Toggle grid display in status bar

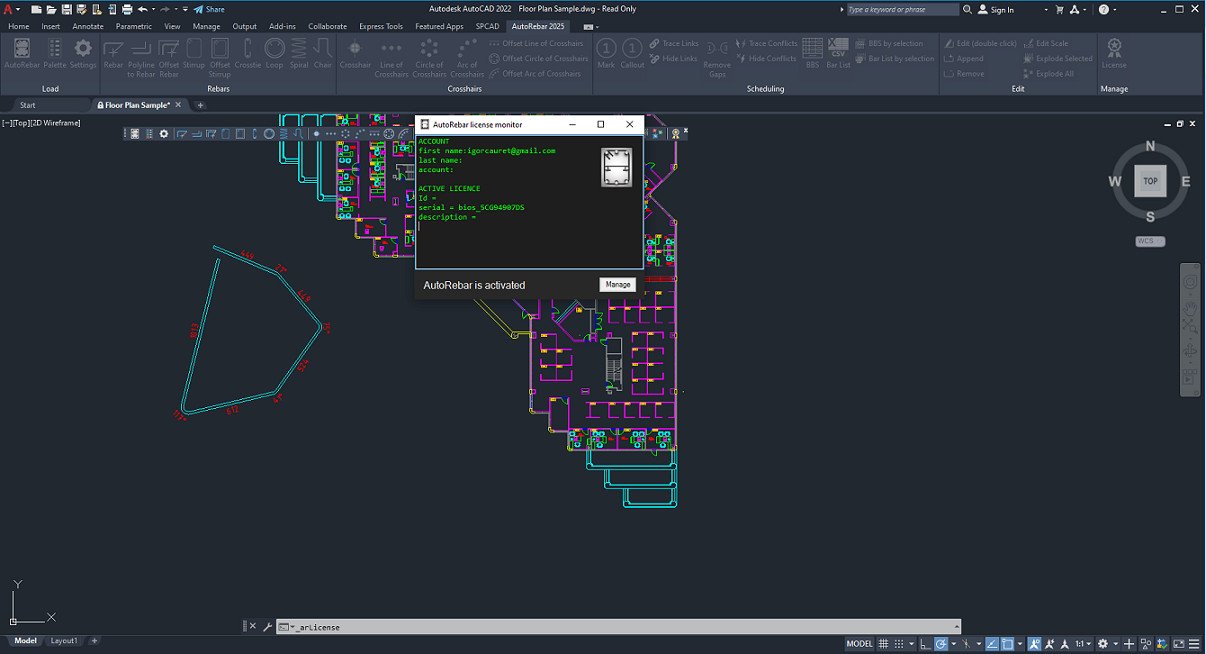(x=883, y=644)
